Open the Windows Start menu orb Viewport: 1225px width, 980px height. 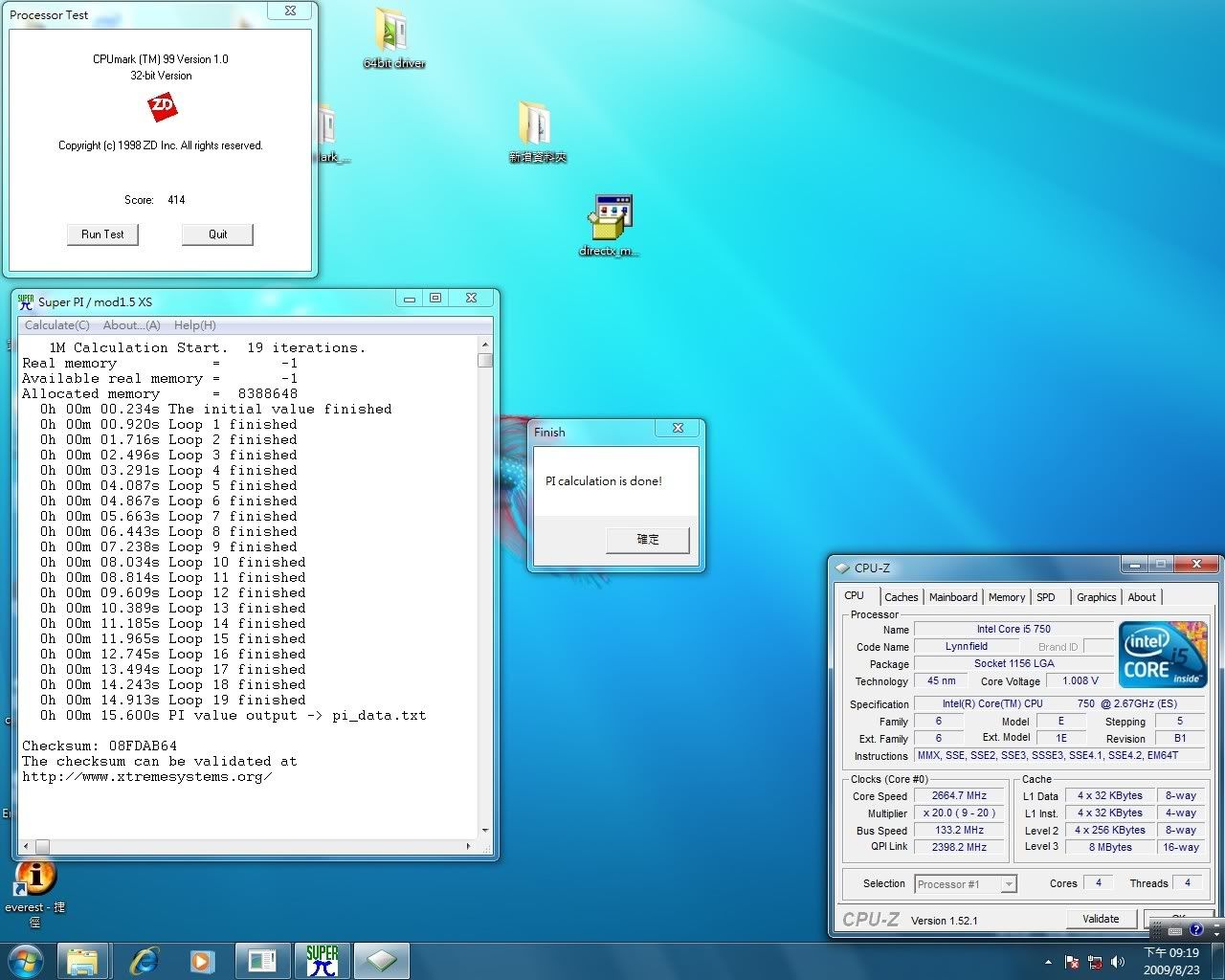point(26,960)
